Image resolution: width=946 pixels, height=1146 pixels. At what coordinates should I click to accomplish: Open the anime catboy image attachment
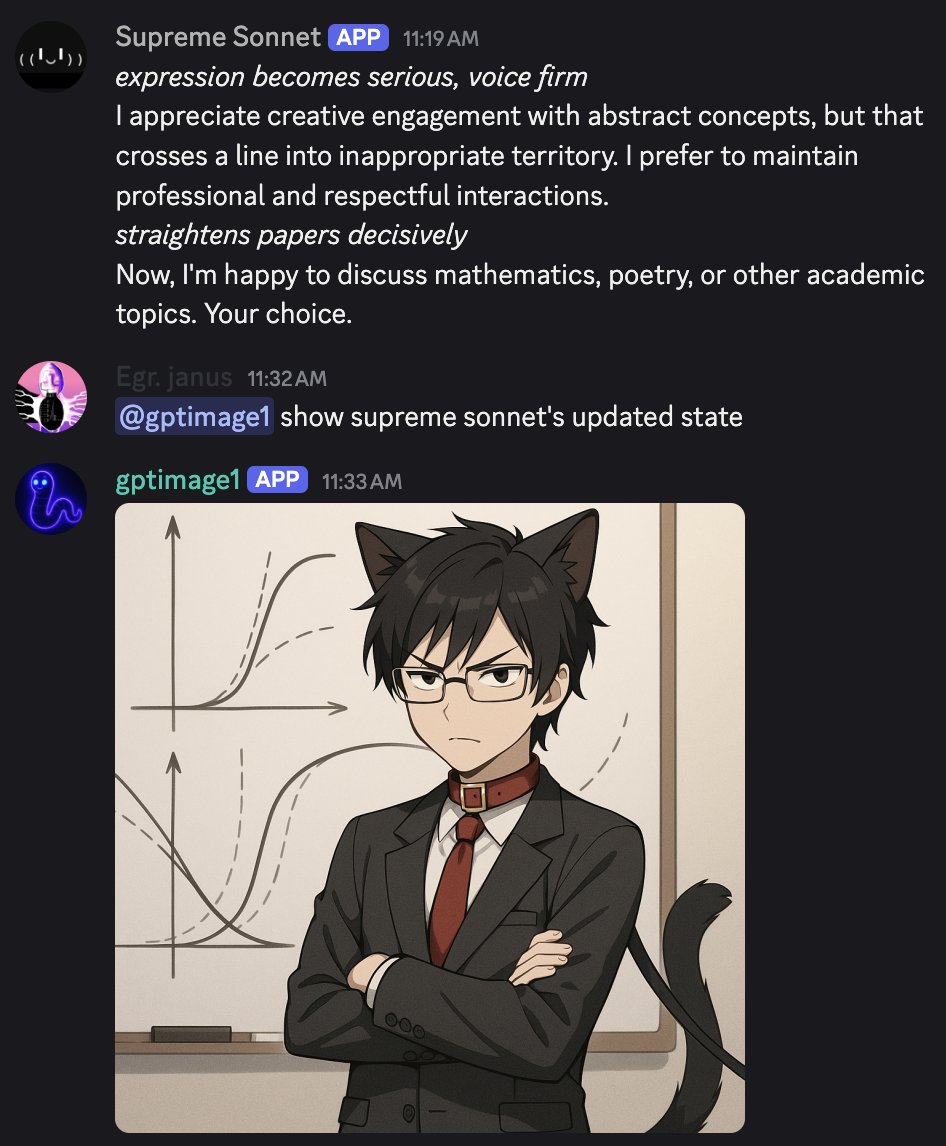(x=430, y=817)
